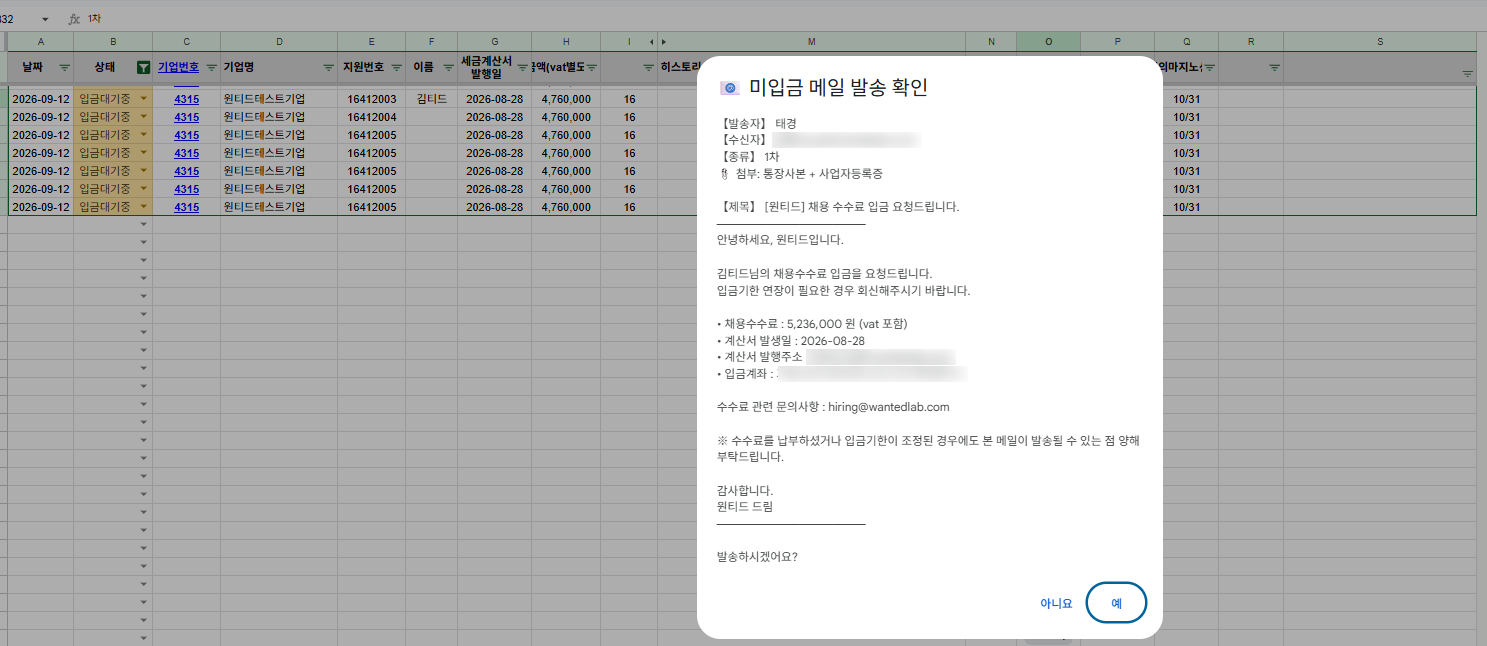Open the 지원번호 column filter icon
This screenshot has width=1487, height=646.
coord(396,67)
